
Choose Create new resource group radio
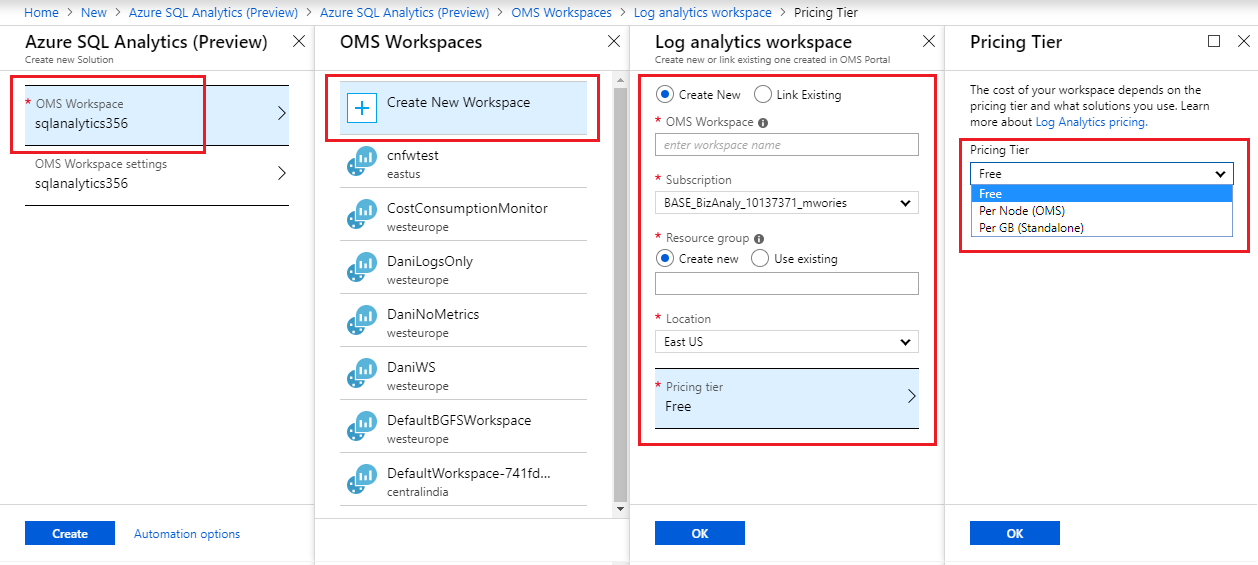pos(664,258)
